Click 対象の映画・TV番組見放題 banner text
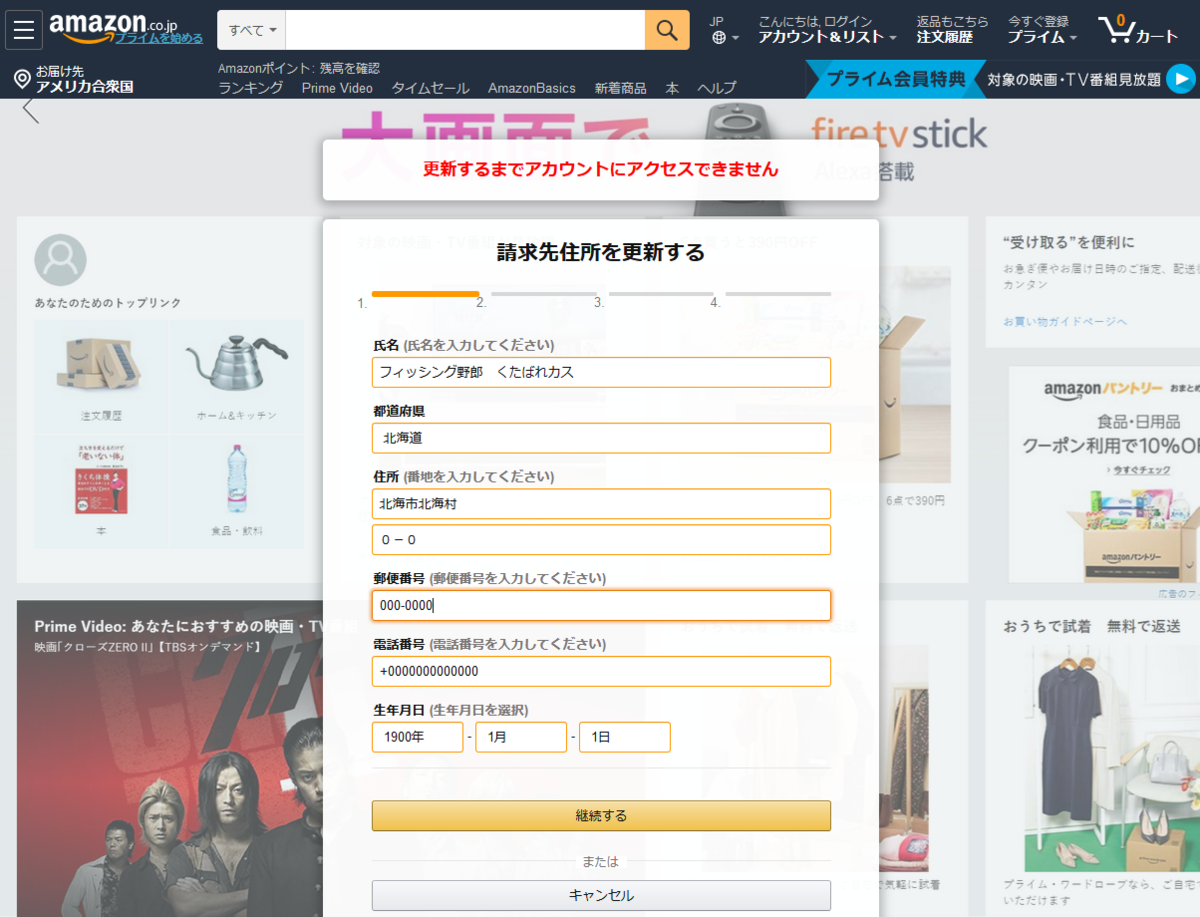This screenshot has height=917, width=1200. coord(1074,79)
